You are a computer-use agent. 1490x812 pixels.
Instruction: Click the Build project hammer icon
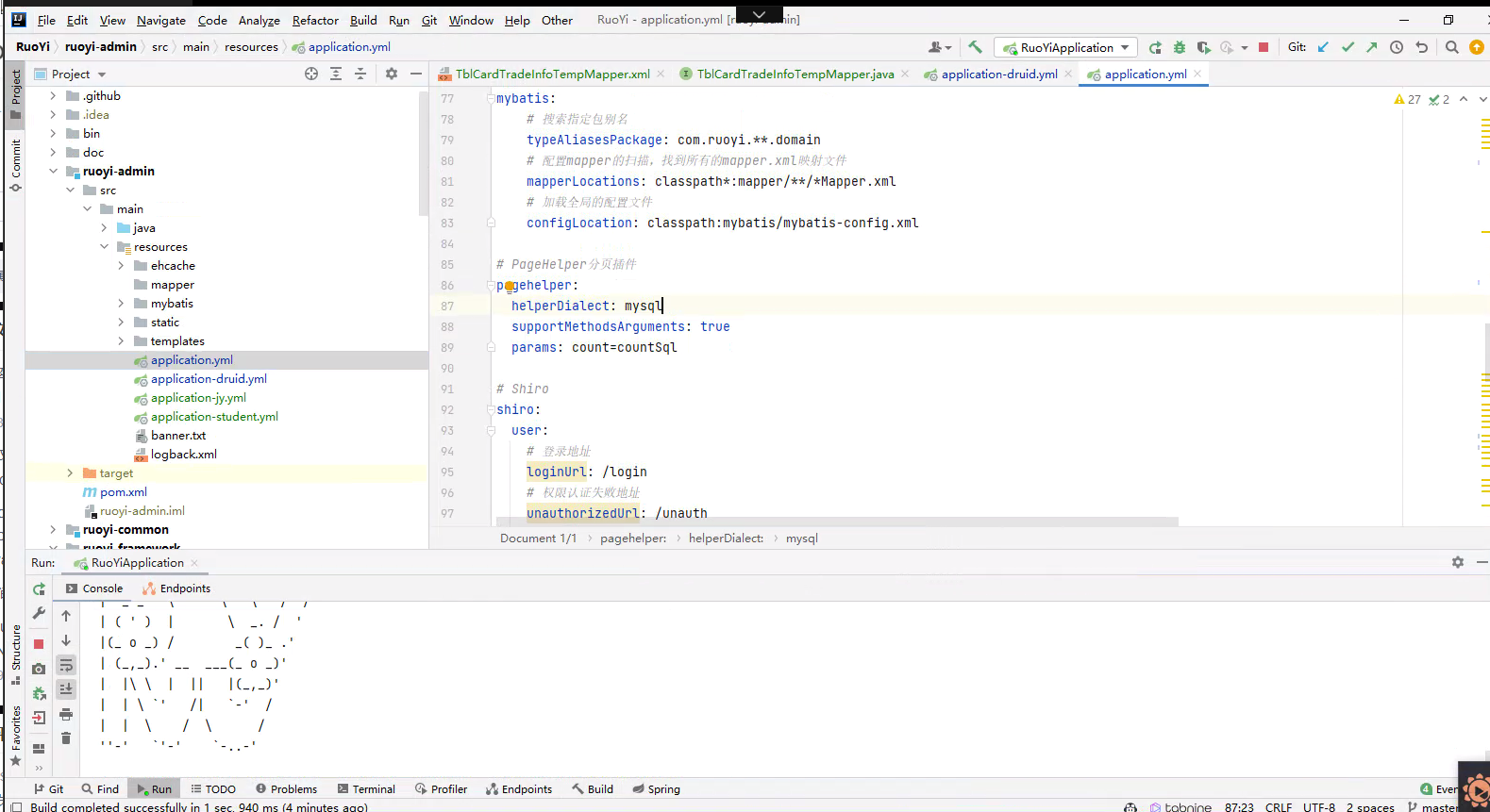coord(975,47)
